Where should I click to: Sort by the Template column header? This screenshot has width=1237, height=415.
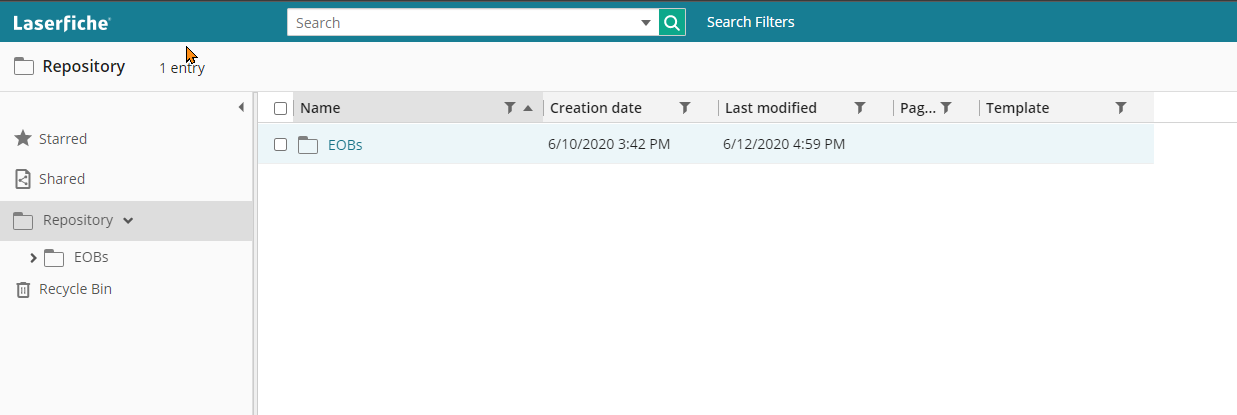(1017, 108)
